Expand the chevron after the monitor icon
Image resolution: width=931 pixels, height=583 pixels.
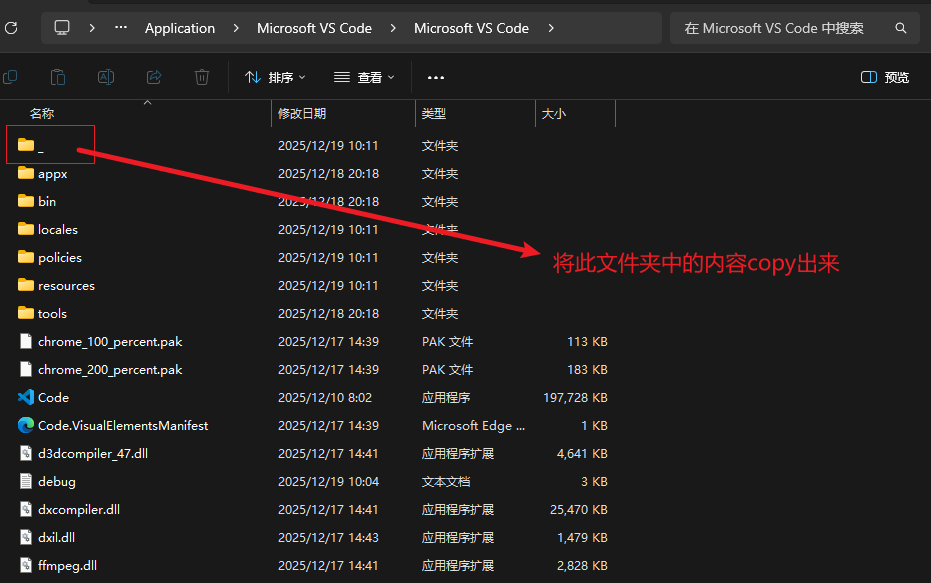tap(91, 28)
